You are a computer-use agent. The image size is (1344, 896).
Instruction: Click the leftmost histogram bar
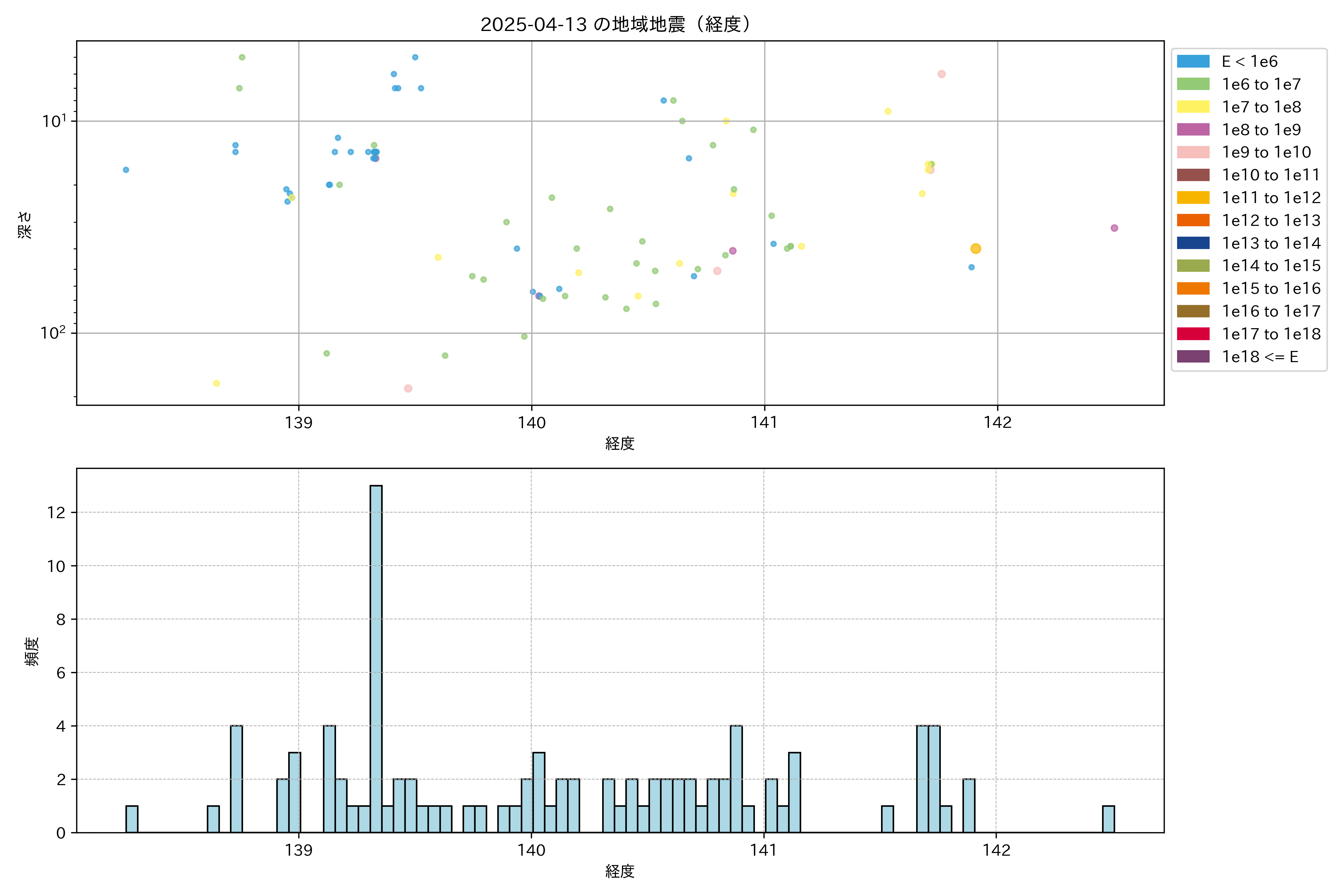tap(131, 819)
